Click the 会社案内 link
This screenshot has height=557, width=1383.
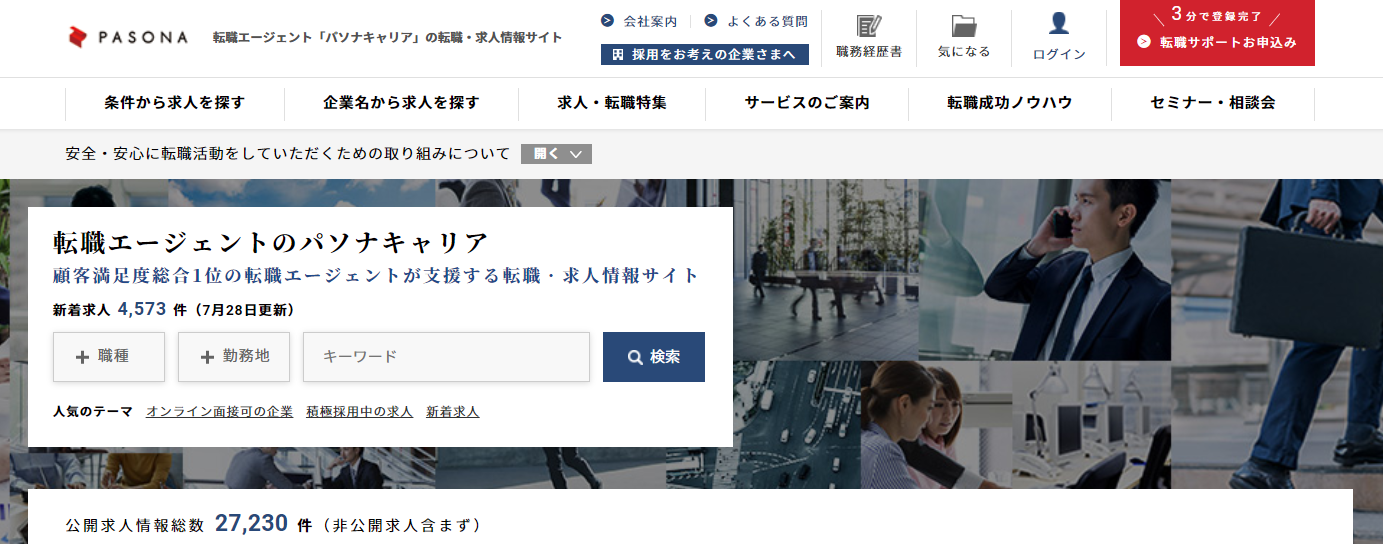tap(650, 20)
